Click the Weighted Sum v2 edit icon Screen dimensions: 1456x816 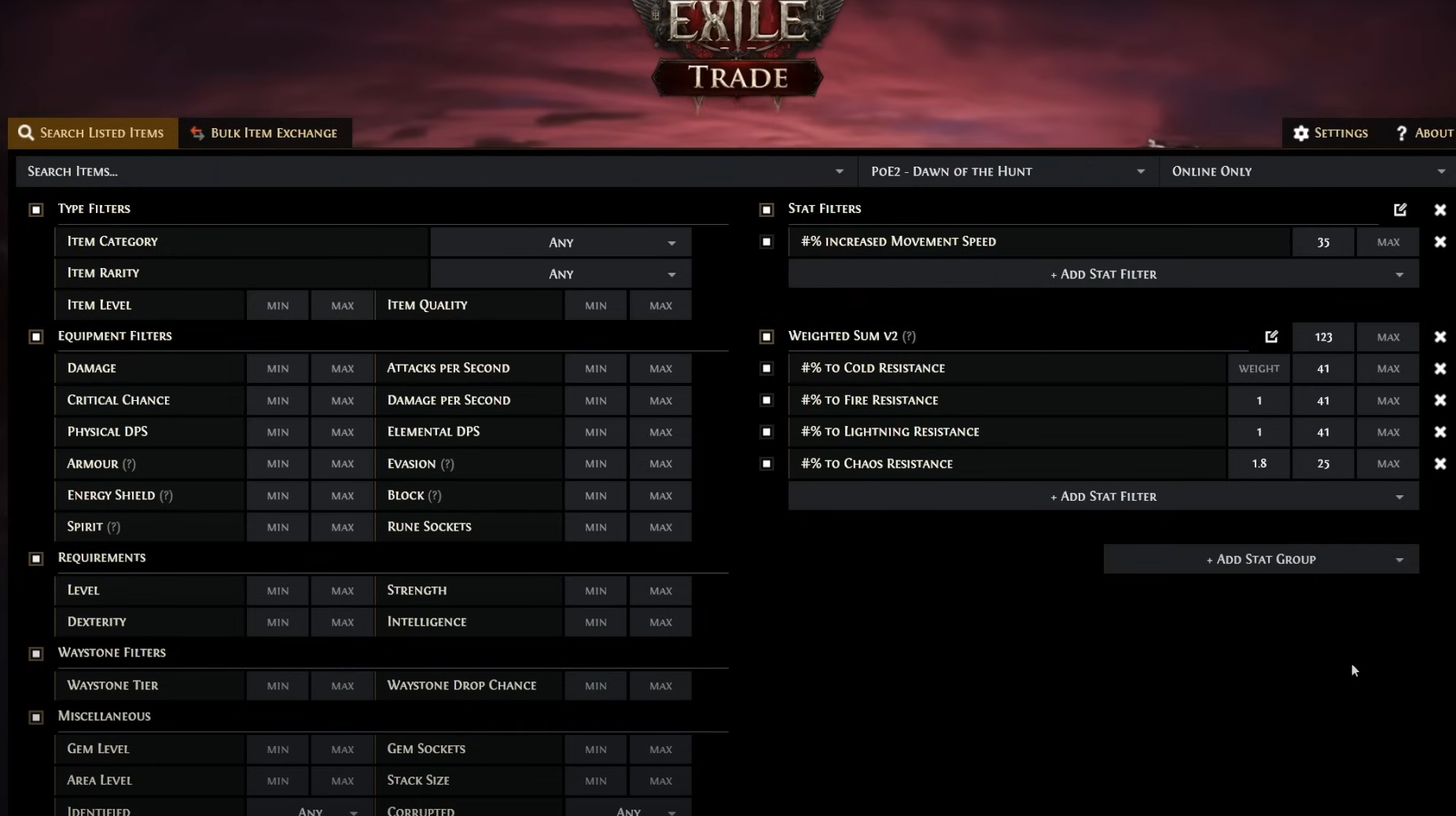(1271, 336)
